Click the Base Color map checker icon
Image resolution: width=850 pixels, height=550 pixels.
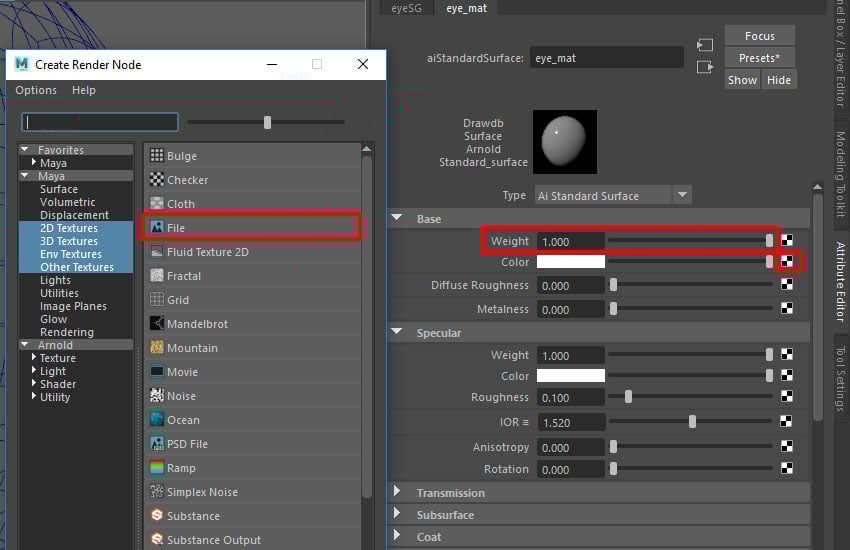tap(787, 261)
